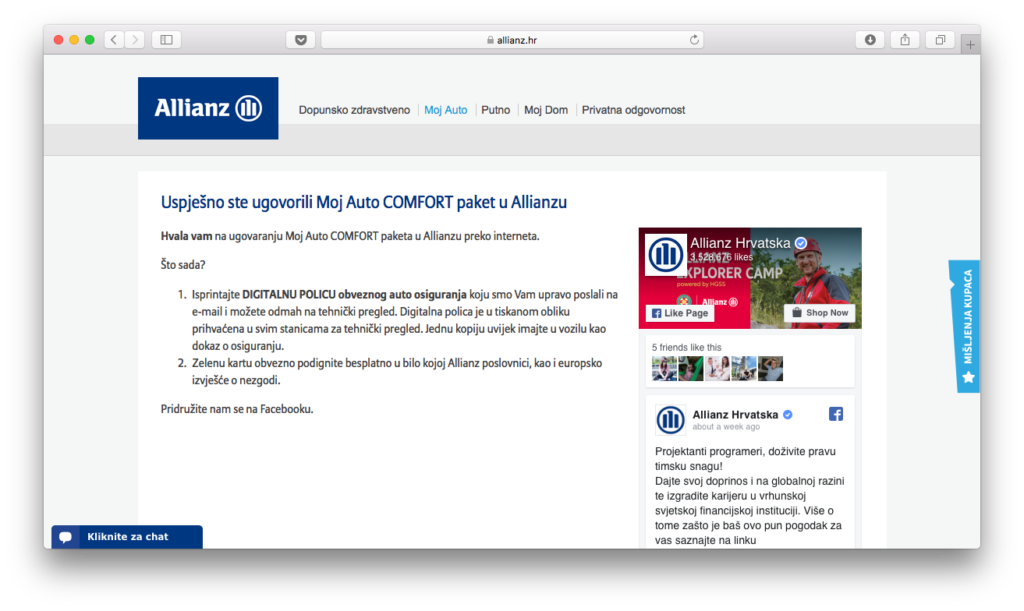Open a new tab with plus button

(x=970, y=45)
